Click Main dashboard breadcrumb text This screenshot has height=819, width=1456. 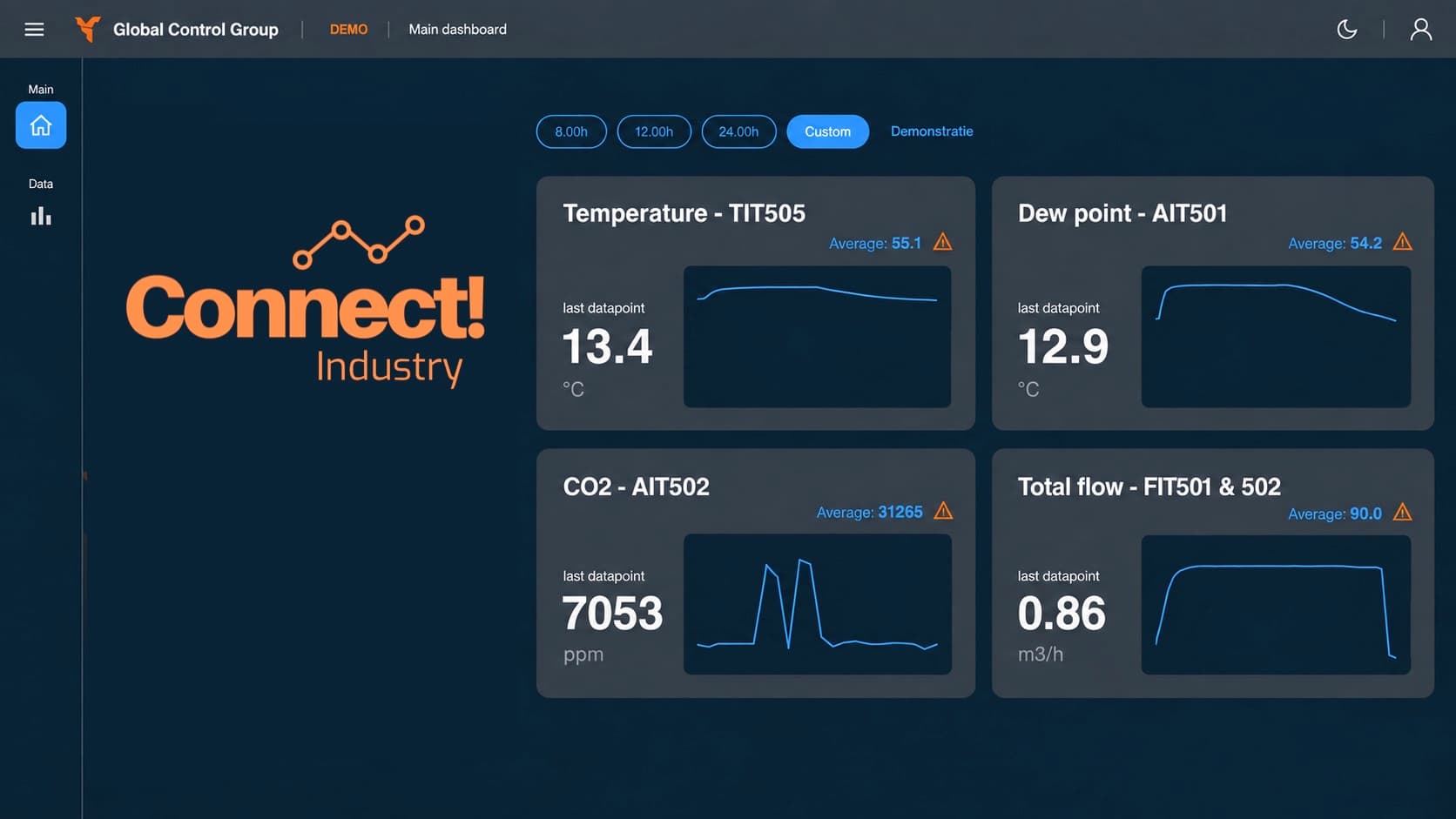click(457, 30)
